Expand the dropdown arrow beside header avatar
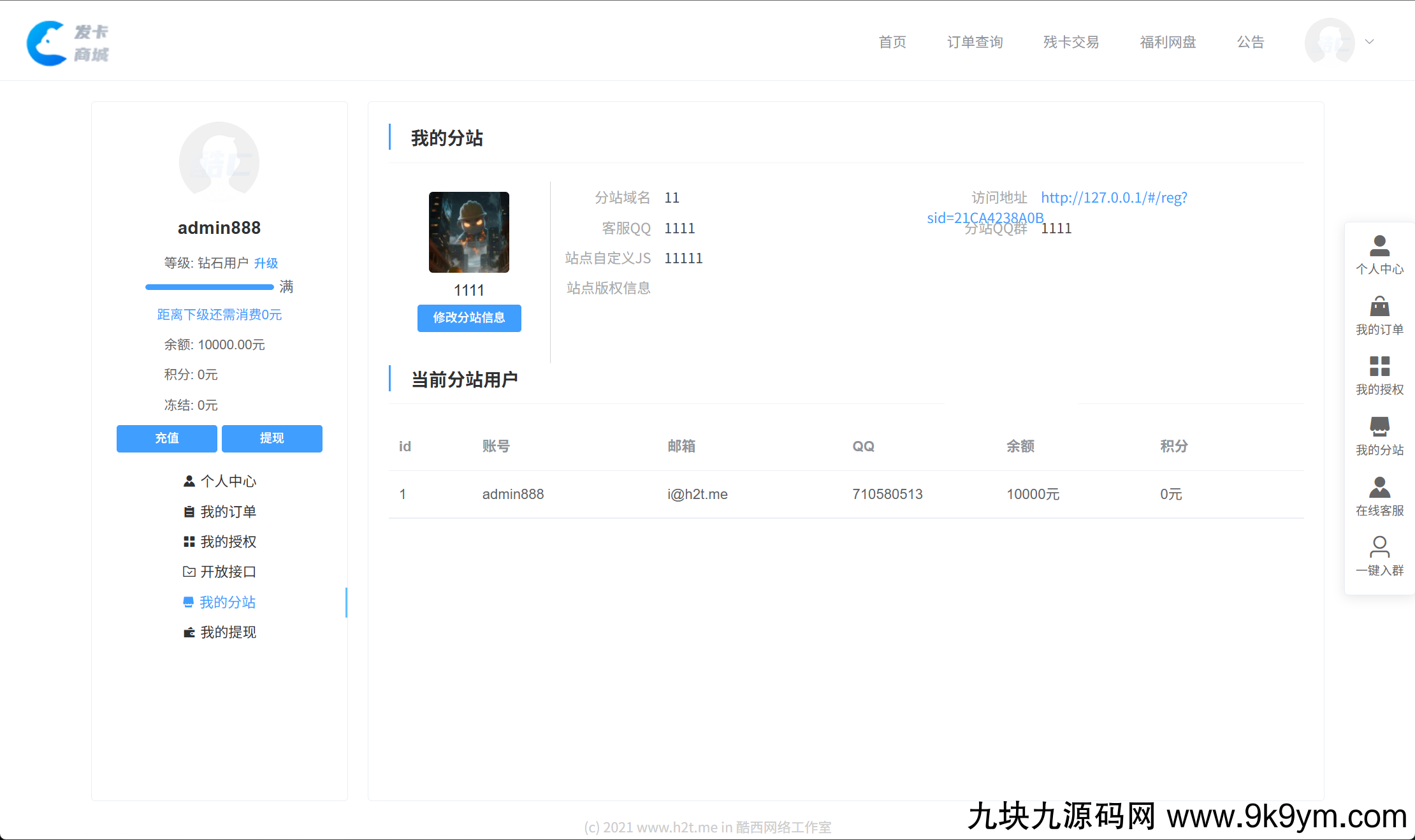This screenshot has width=1415, height=840. pos(1369,42)
